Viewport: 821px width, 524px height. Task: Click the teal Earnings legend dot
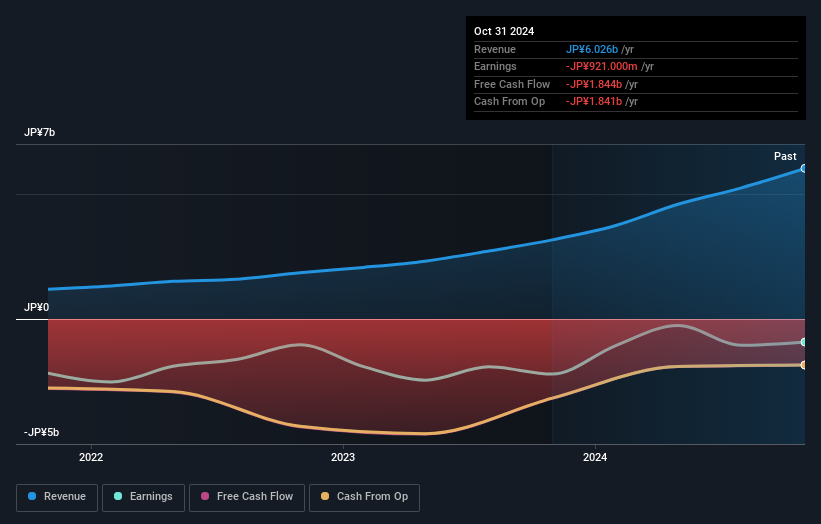click(118, 496)
